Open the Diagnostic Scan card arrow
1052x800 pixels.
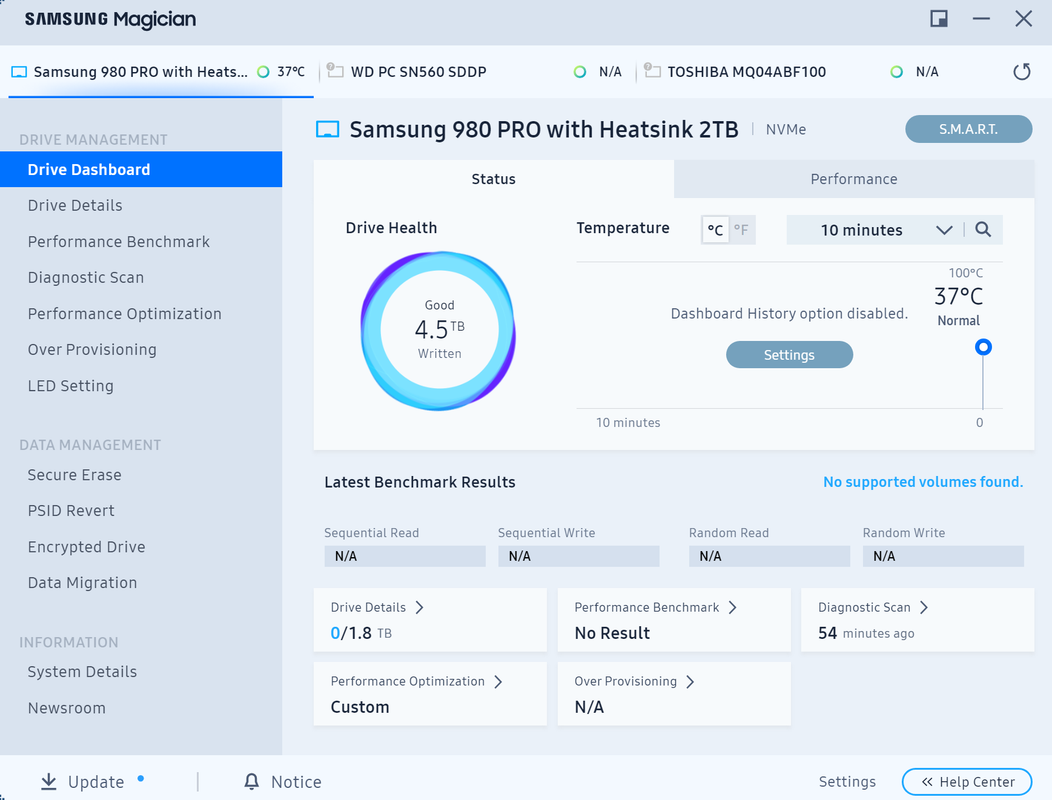point(924,607)
